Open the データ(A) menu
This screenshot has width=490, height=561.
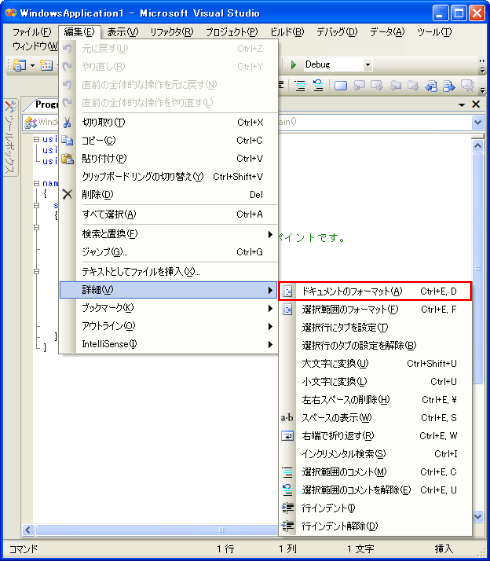coord(387,32)
